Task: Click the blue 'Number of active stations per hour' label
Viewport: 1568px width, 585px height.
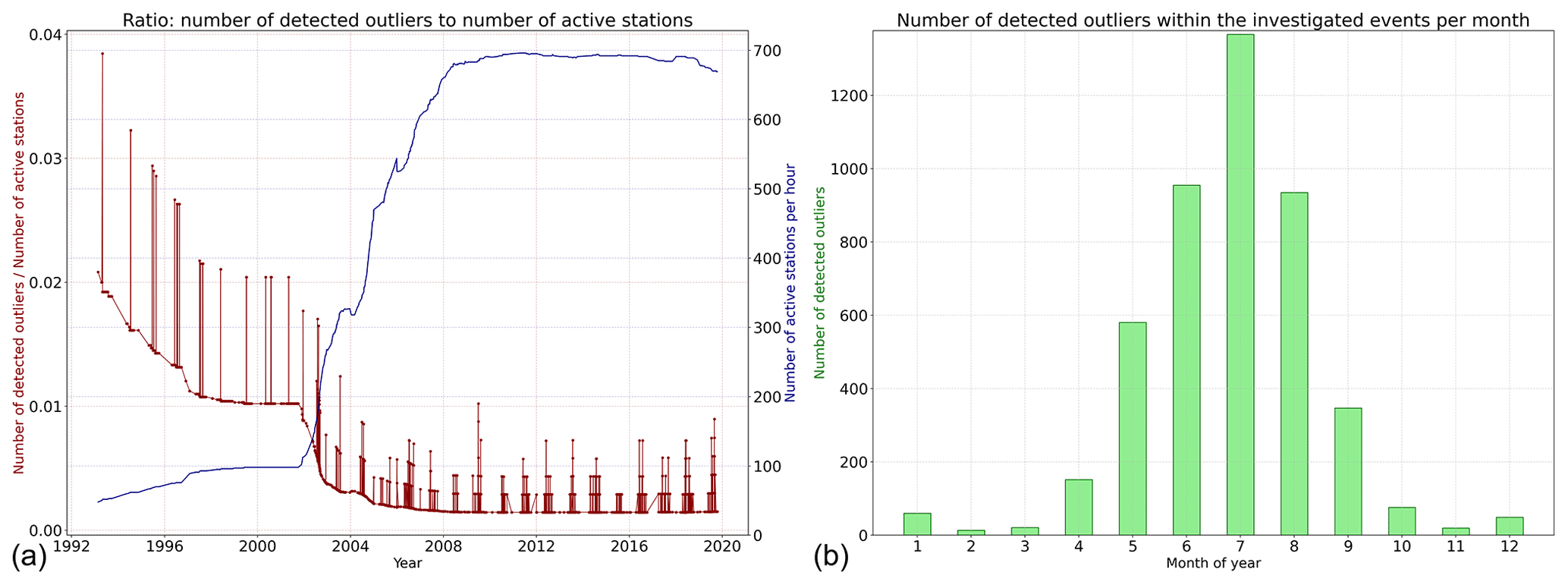Action: click(x=790, y=282)
